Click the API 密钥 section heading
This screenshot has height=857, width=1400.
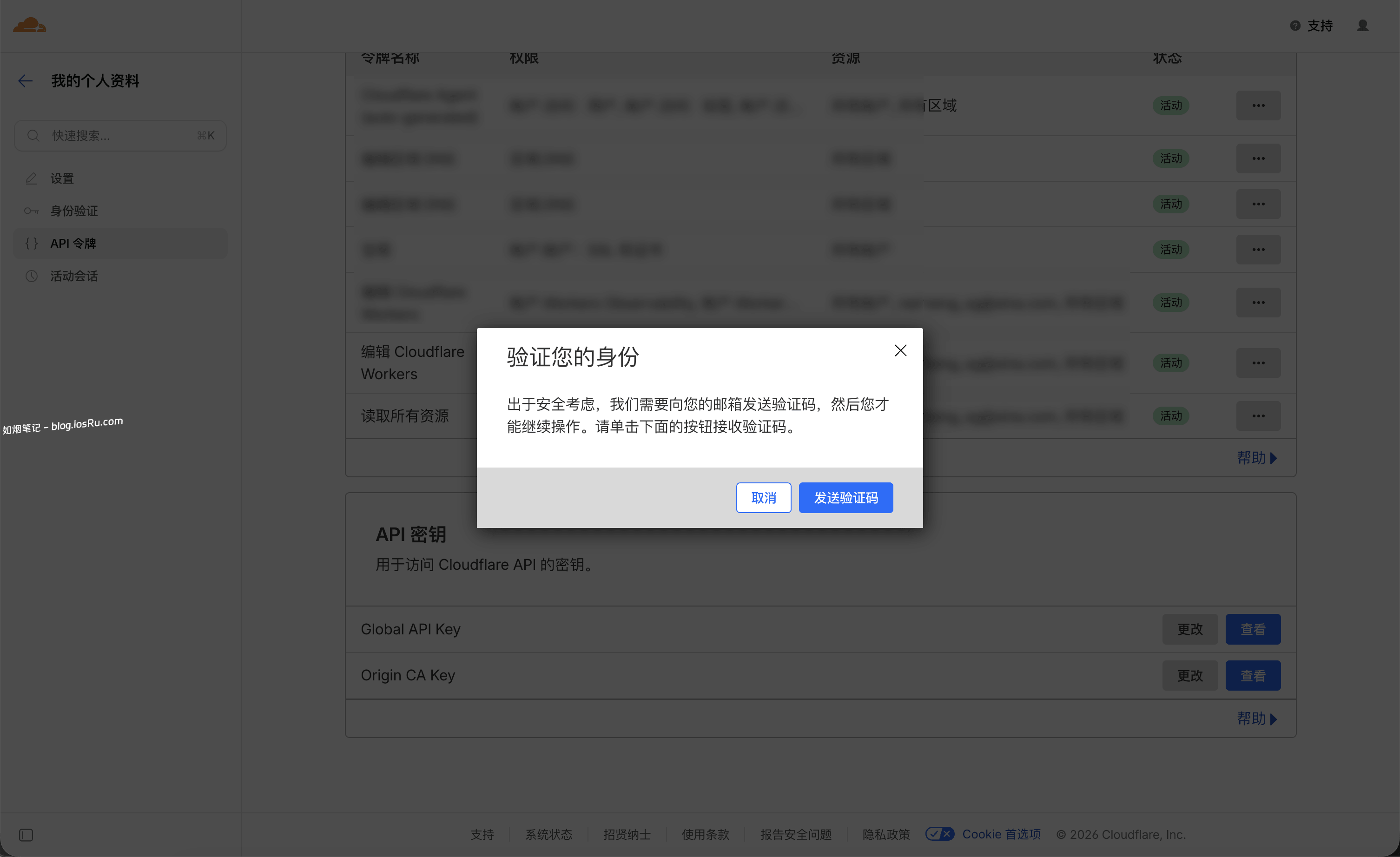tap(411, 534)
